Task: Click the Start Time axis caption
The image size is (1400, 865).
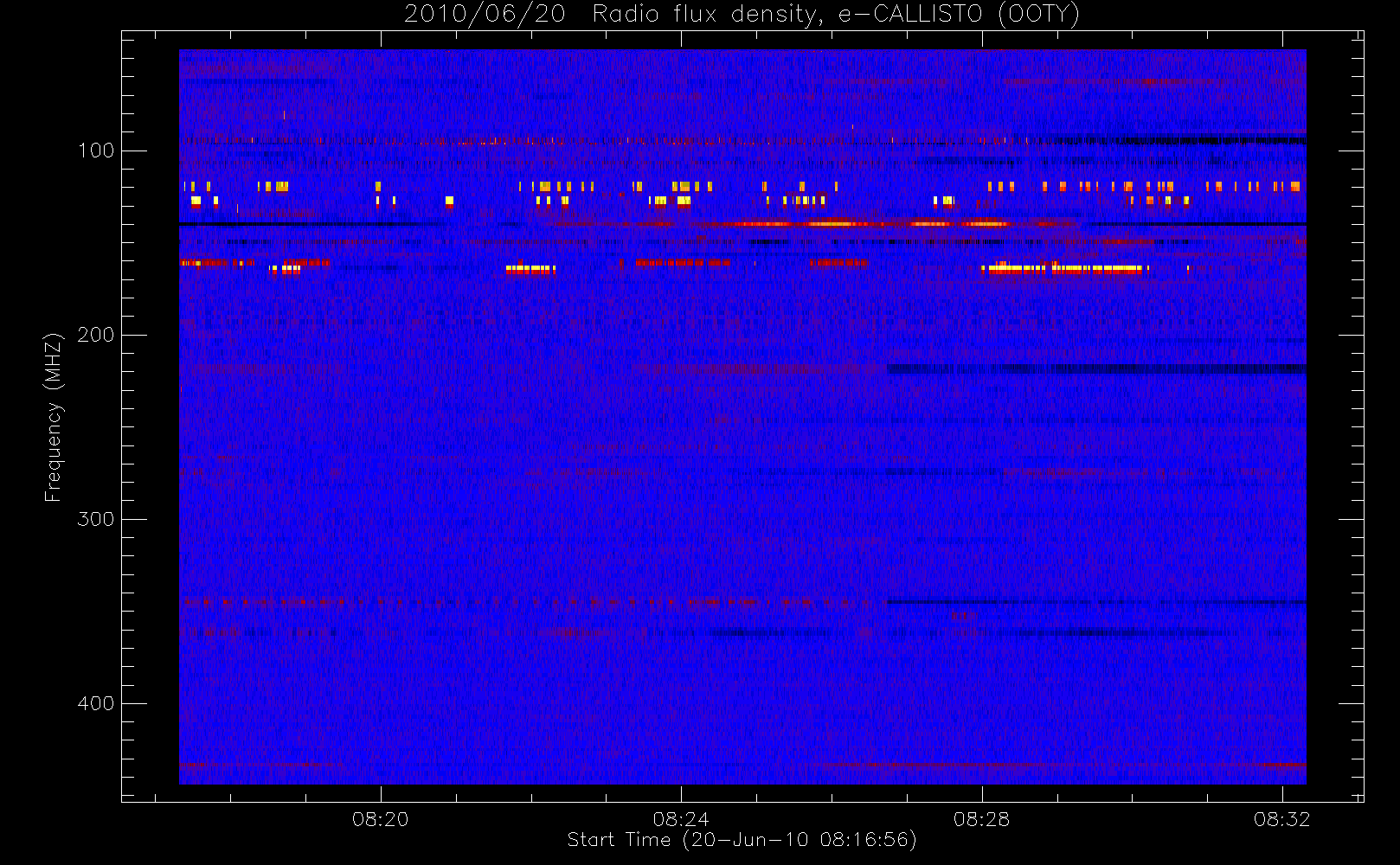Action: pos(742,840)
